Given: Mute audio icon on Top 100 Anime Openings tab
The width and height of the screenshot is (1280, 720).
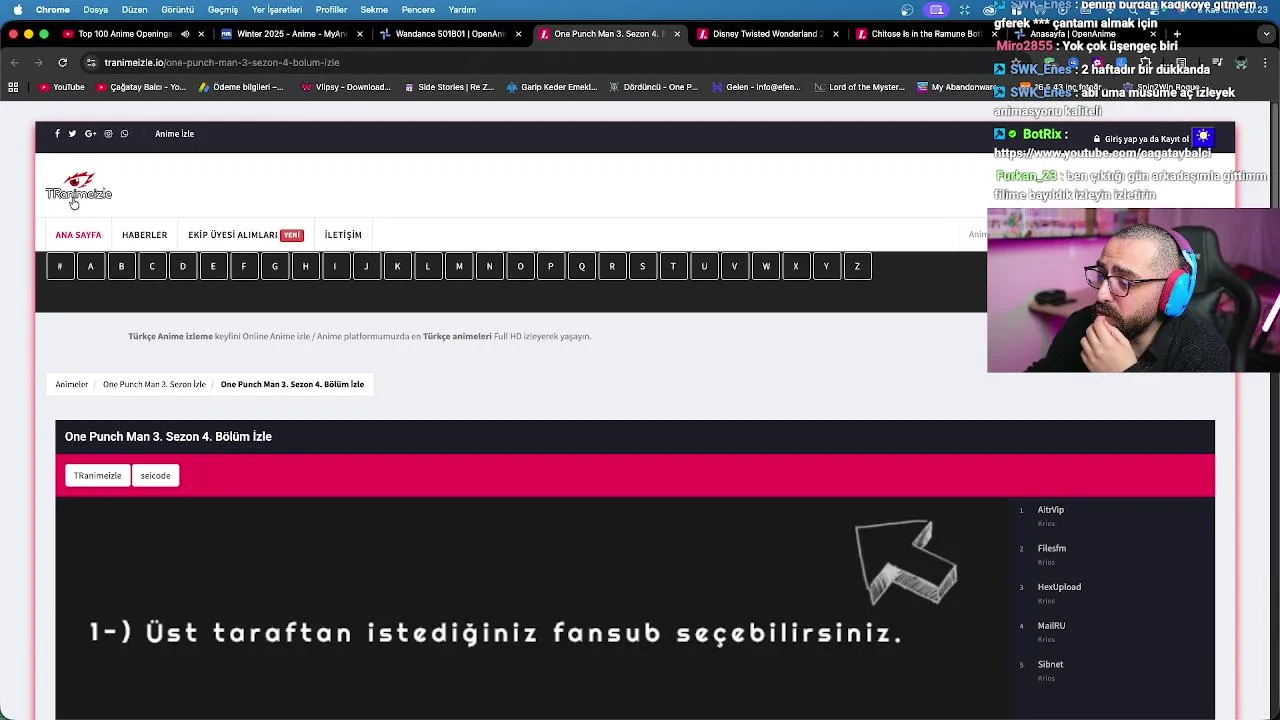Looking at the screenshot, I should [185, 34].
